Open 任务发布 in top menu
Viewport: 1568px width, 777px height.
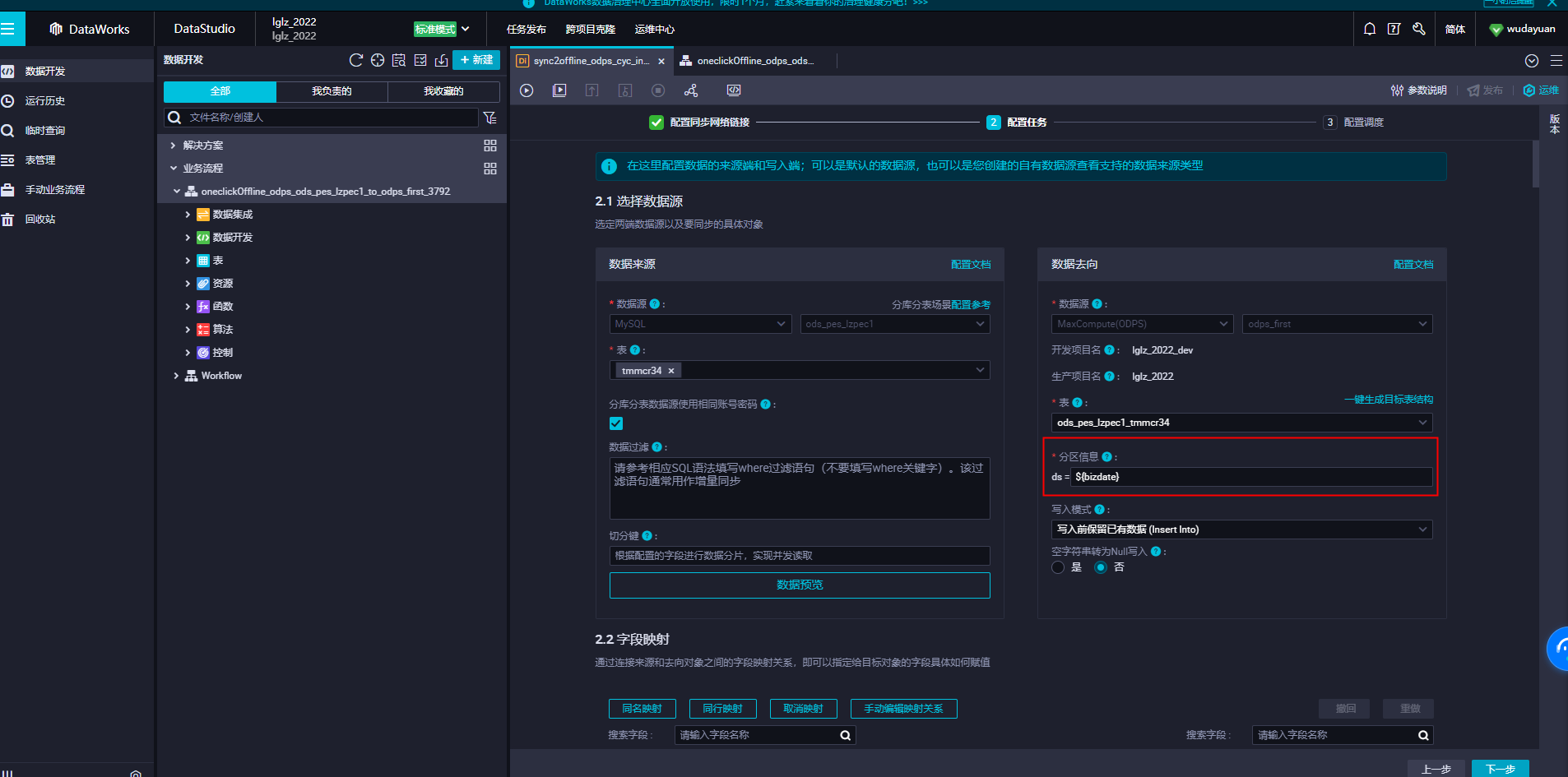point(527,29)
